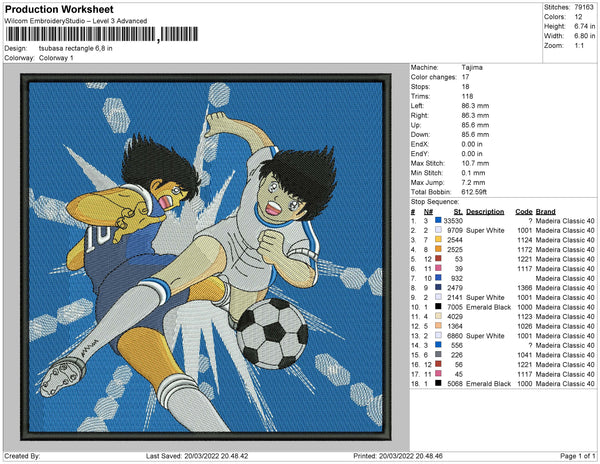Click the Production Worksheet title
Screen dimensions: 600x464
59,10
